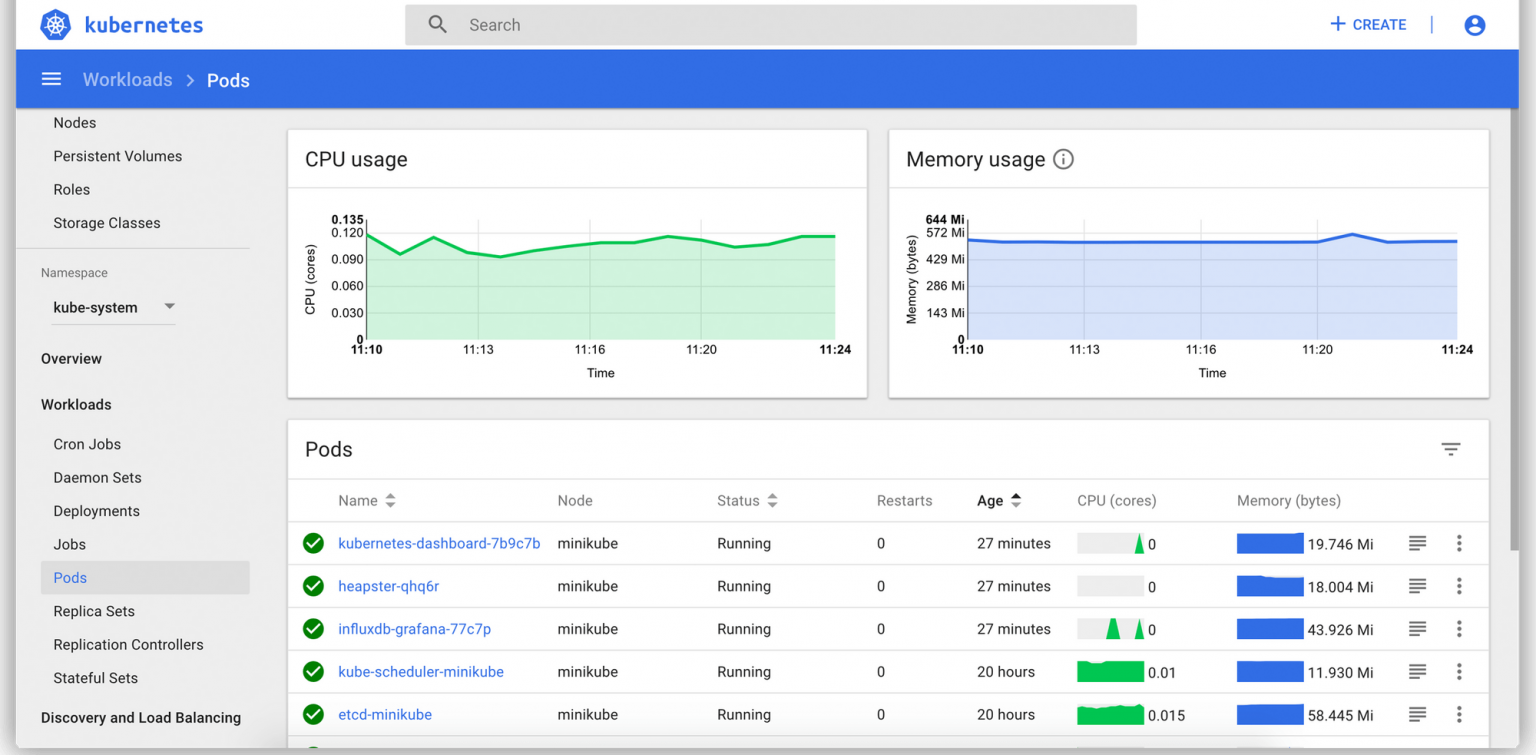Open the Pods filter icon
1536x755 pixels.
1450,449
